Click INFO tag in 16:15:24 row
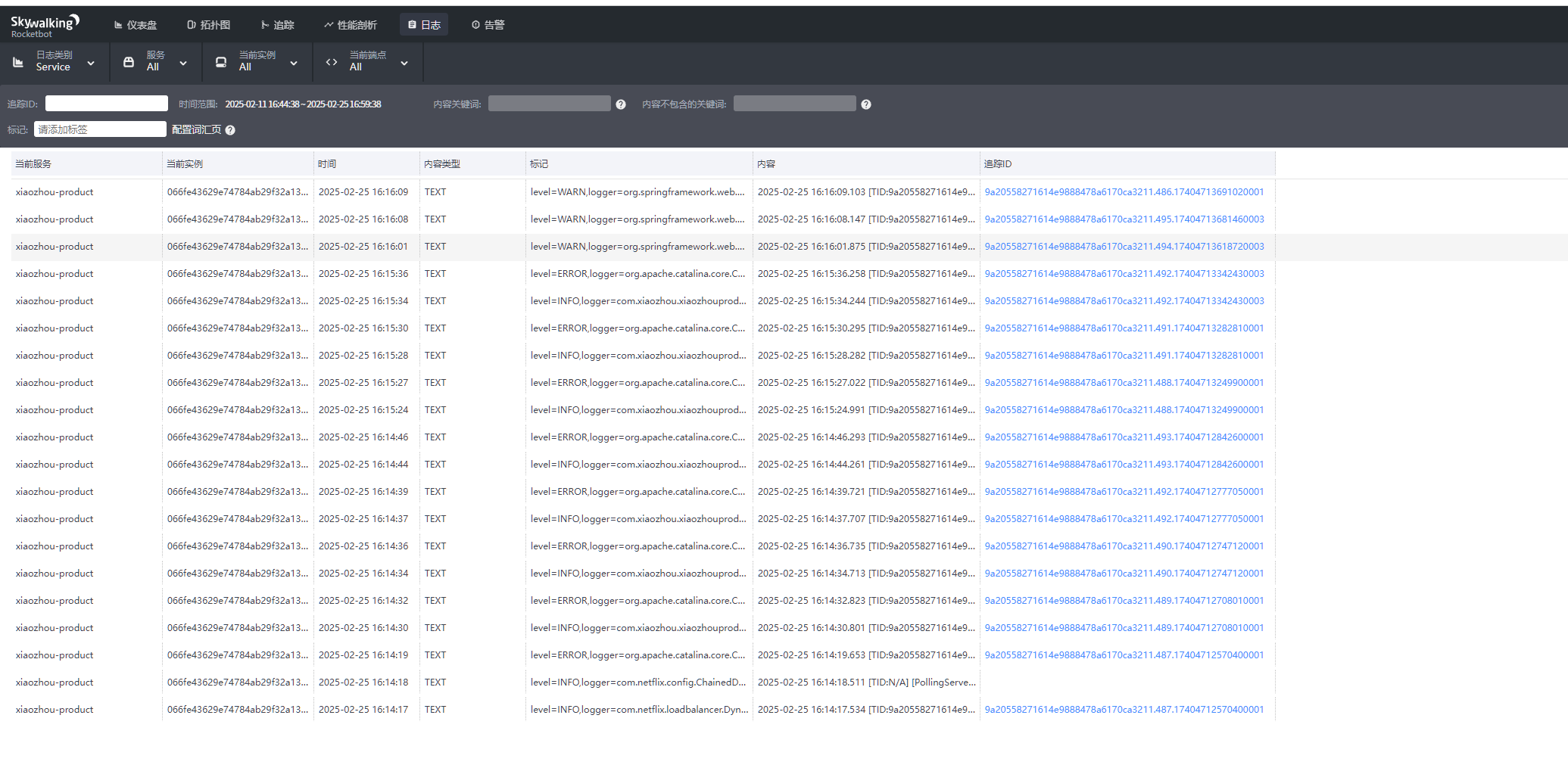 tap(638, 410)
